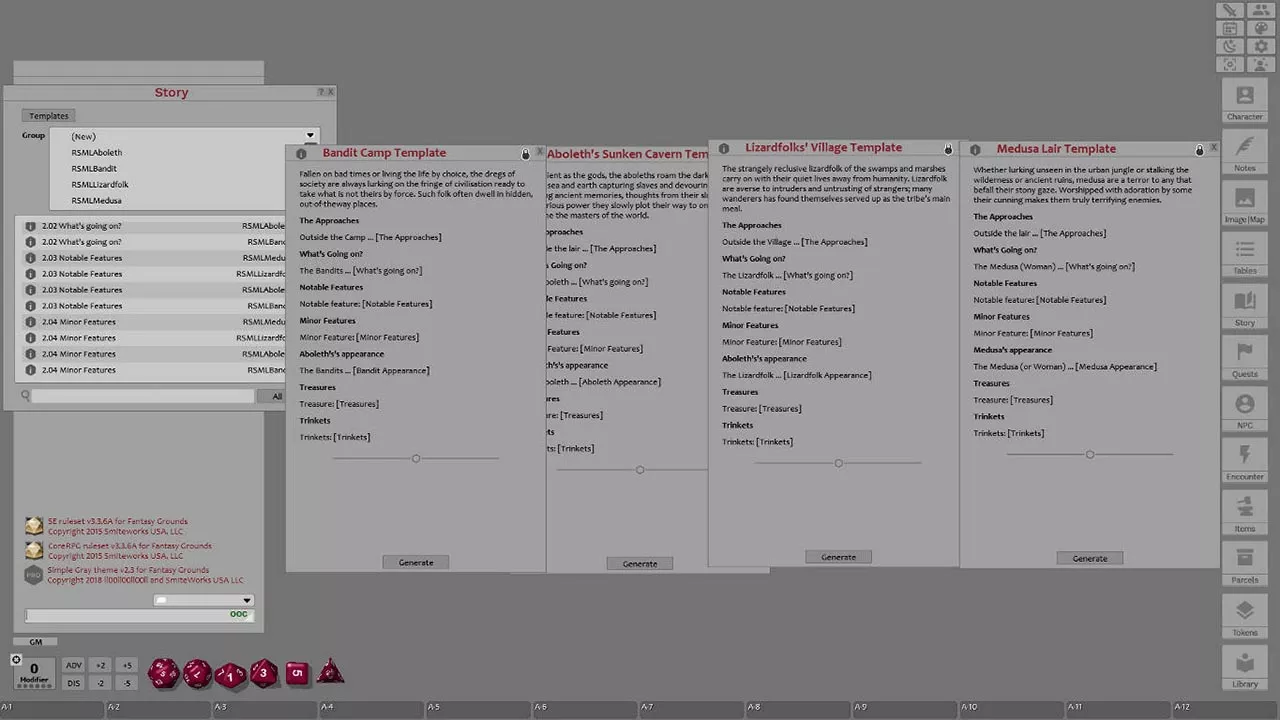Toggle the lock on Lizardfolks' Village Template
This screenshot has width=1280, height=720.
pyautogui.click(x=949, y=149)
